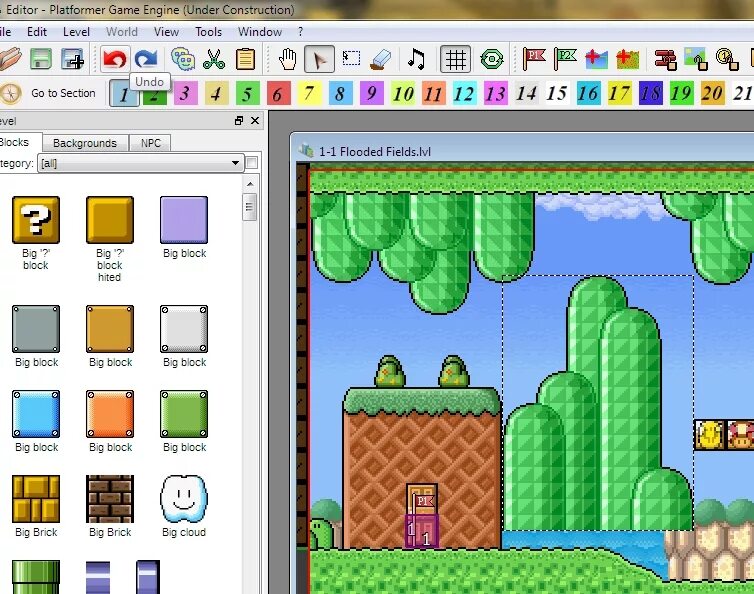Viewport: 754px width, 594px height.
Task: Switch to the Backgrounds tab
Action: point(85,143)
